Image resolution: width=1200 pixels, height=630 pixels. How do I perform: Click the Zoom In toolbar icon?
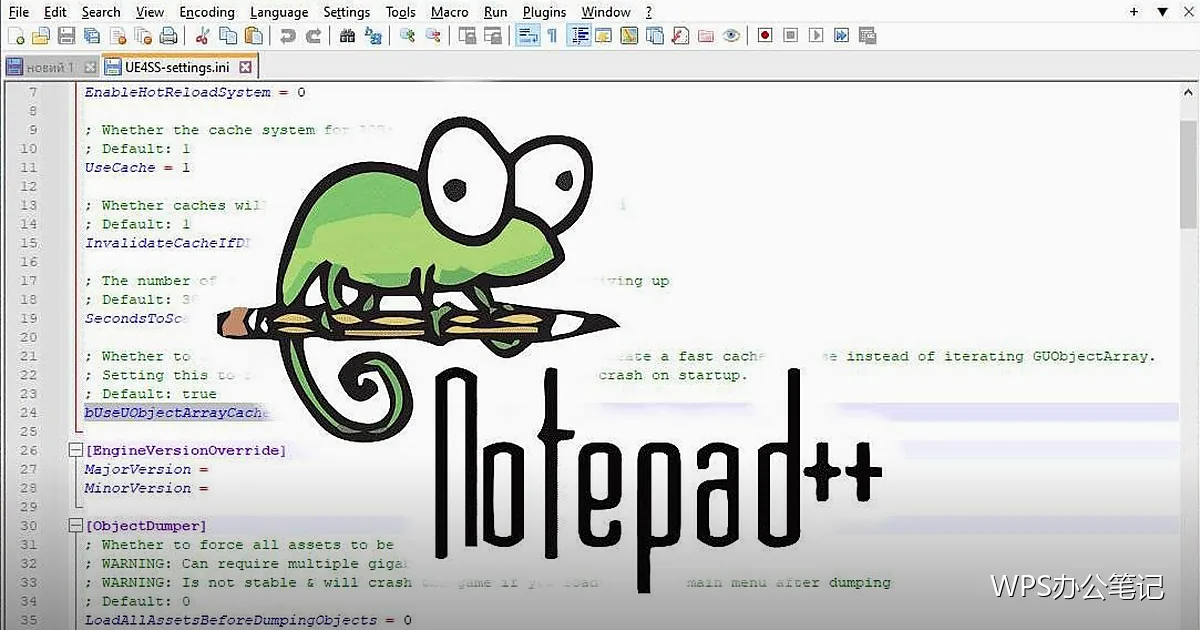click(x=407, y=36)
